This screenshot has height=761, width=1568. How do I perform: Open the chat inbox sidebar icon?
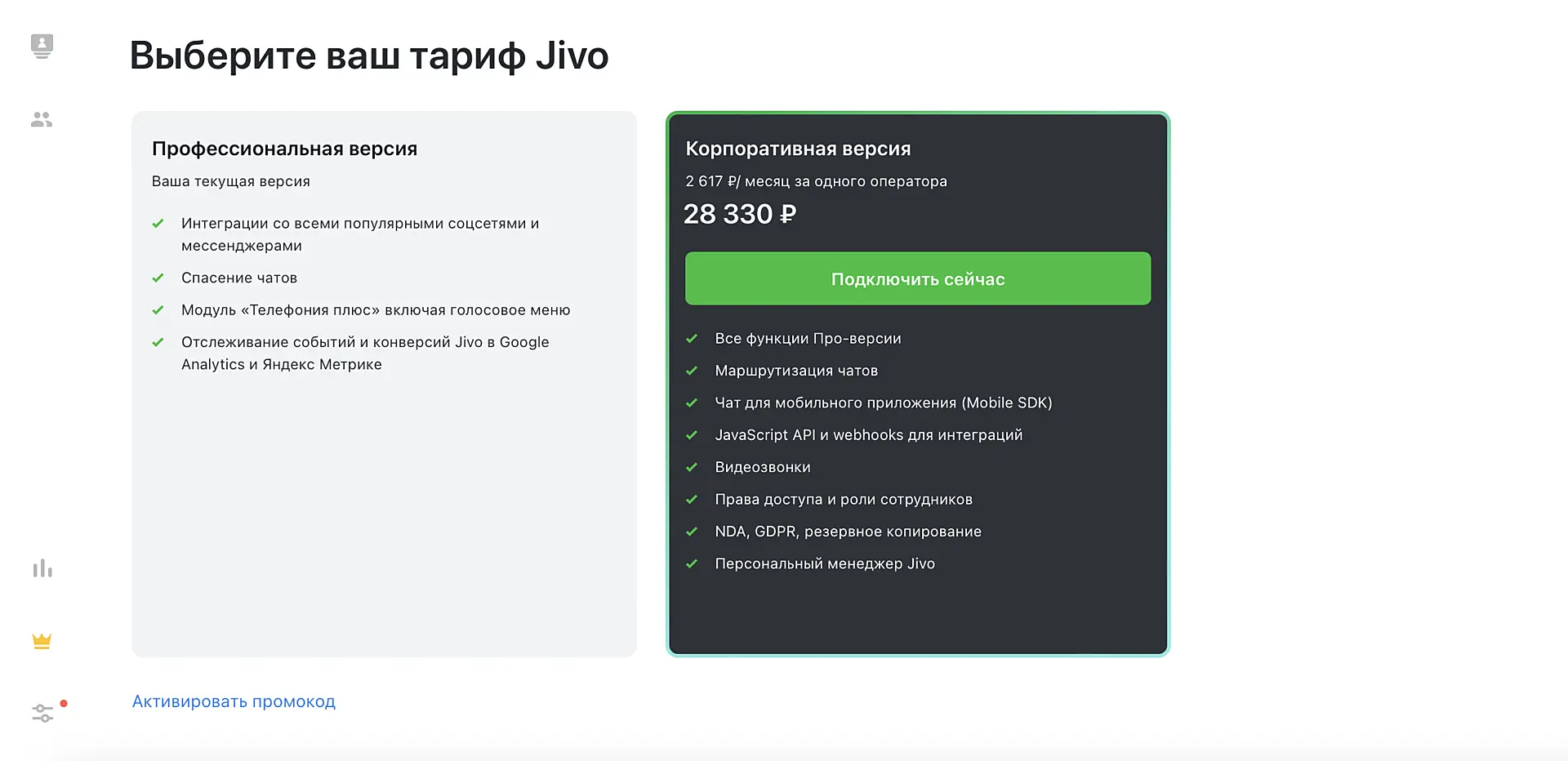(x=42, y=46)
